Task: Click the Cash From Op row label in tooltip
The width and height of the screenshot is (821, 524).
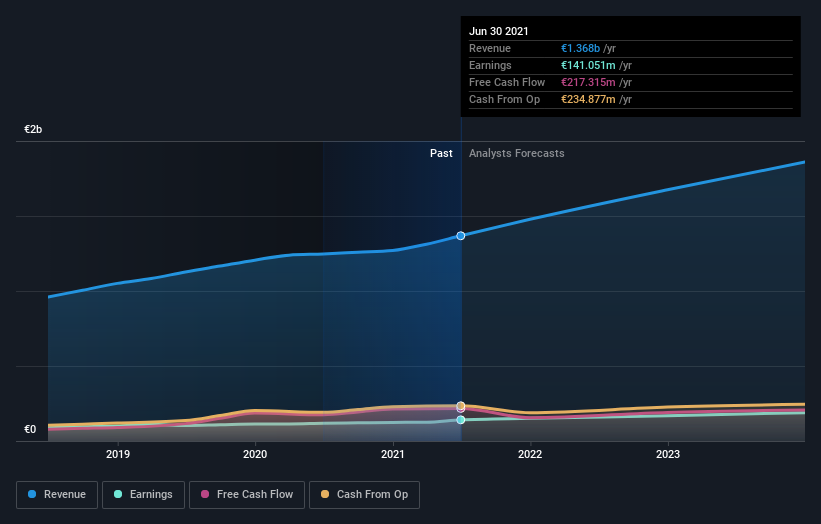Action: (504, 99)
